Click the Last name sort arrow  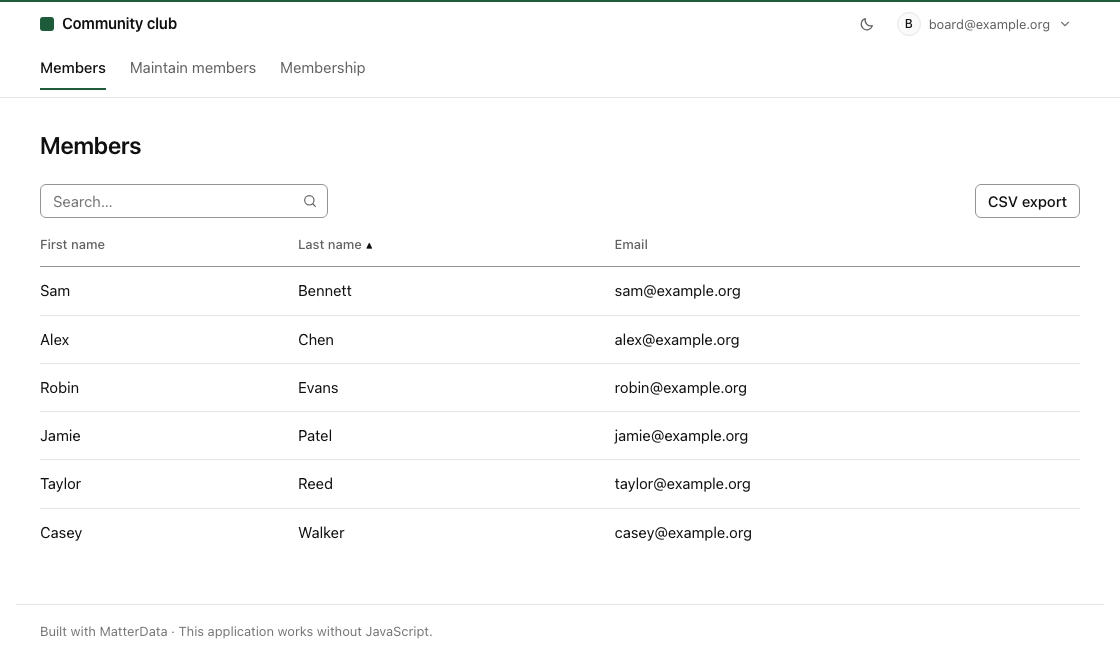pyautogui.click(x=369, y=246)
